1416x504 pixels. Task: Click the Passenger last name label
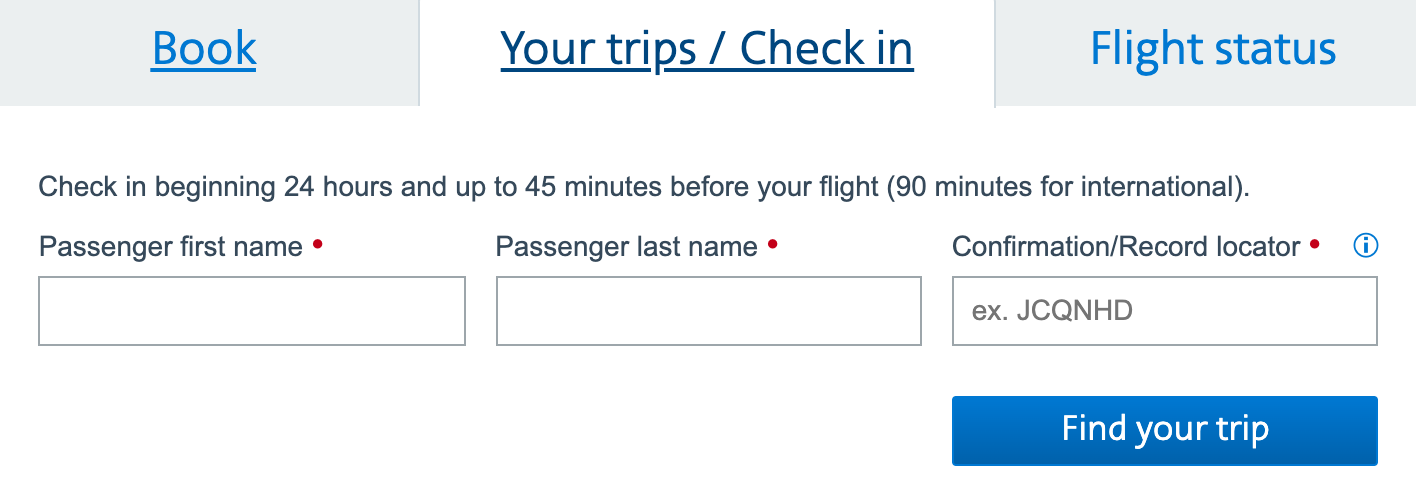pyautogui.click(x=626, y=247)
